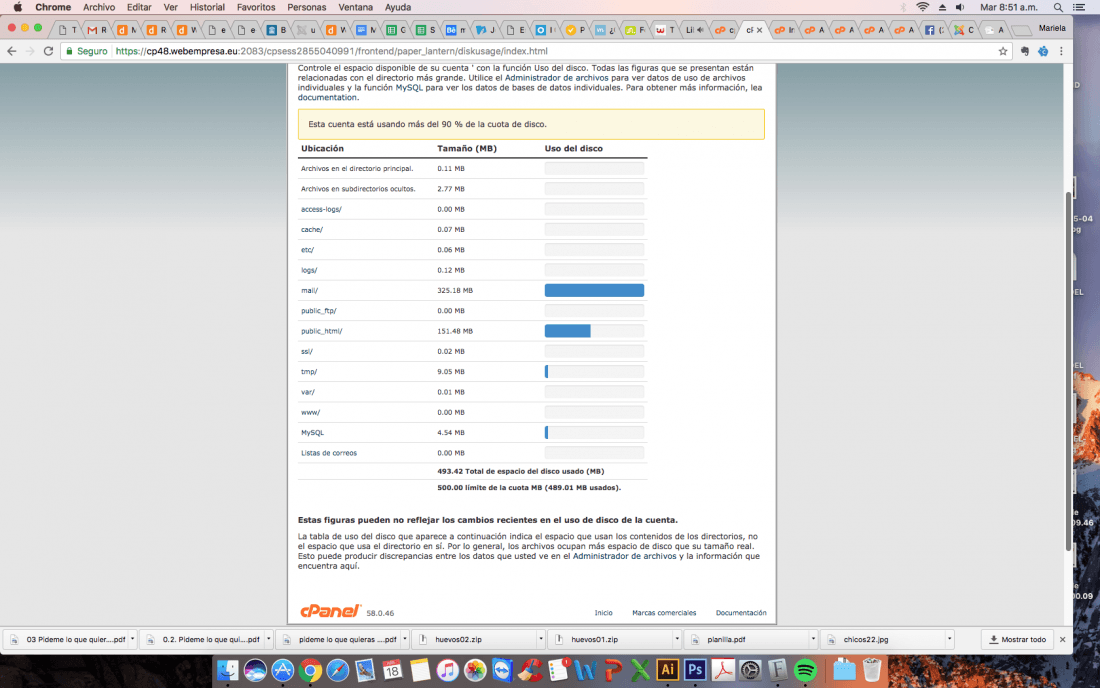Open the App Store dock icon

(x=282, y=670)
